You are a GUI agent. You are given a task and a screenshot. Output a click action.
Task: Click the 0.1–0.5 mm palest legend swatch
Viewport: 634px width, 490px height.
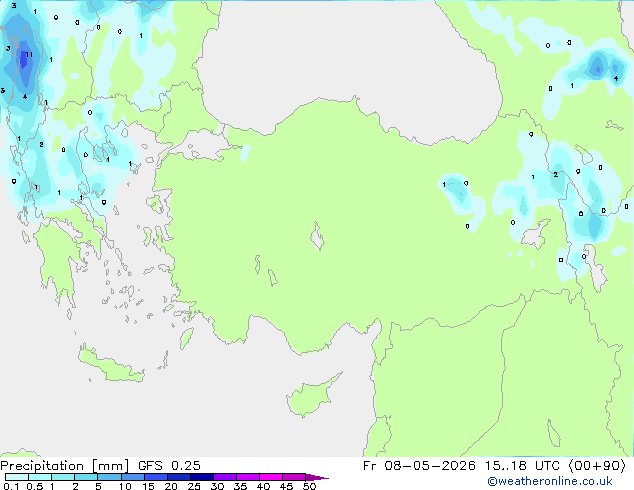click(x=17, y=477)
